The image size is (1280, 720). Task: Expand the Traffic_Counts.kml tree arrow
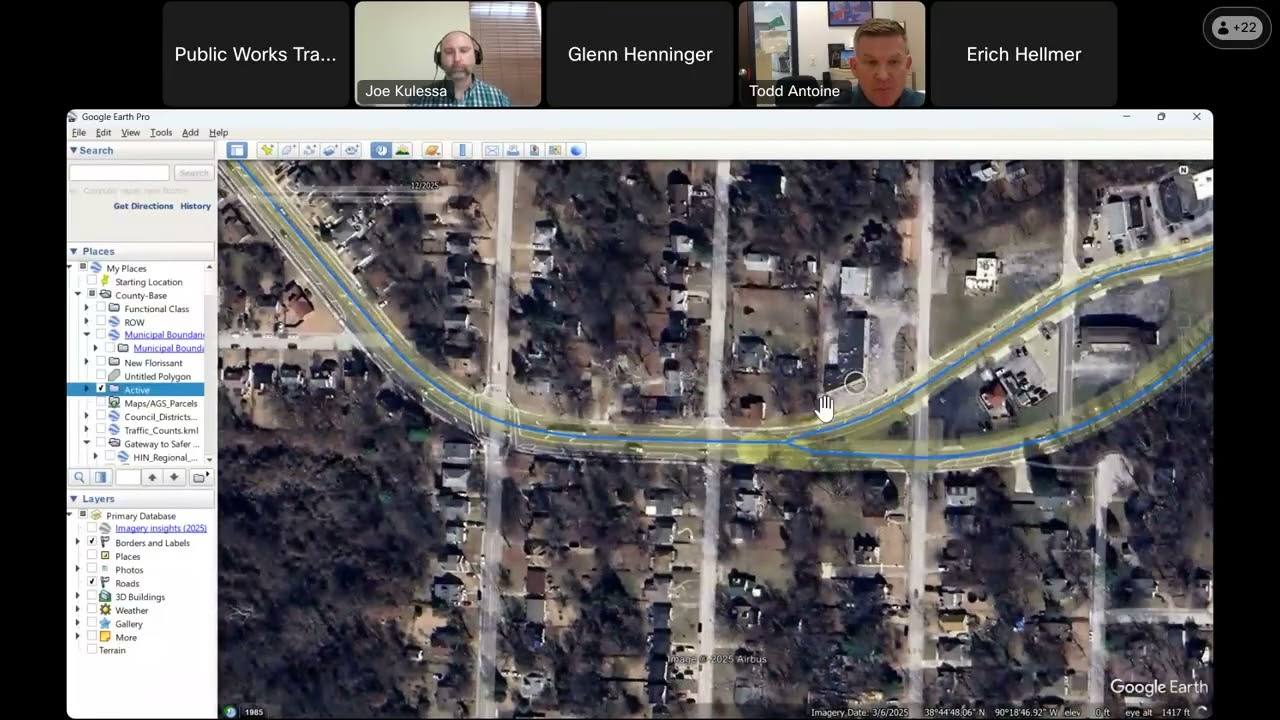pyautogui.click(x=87, y=430)
